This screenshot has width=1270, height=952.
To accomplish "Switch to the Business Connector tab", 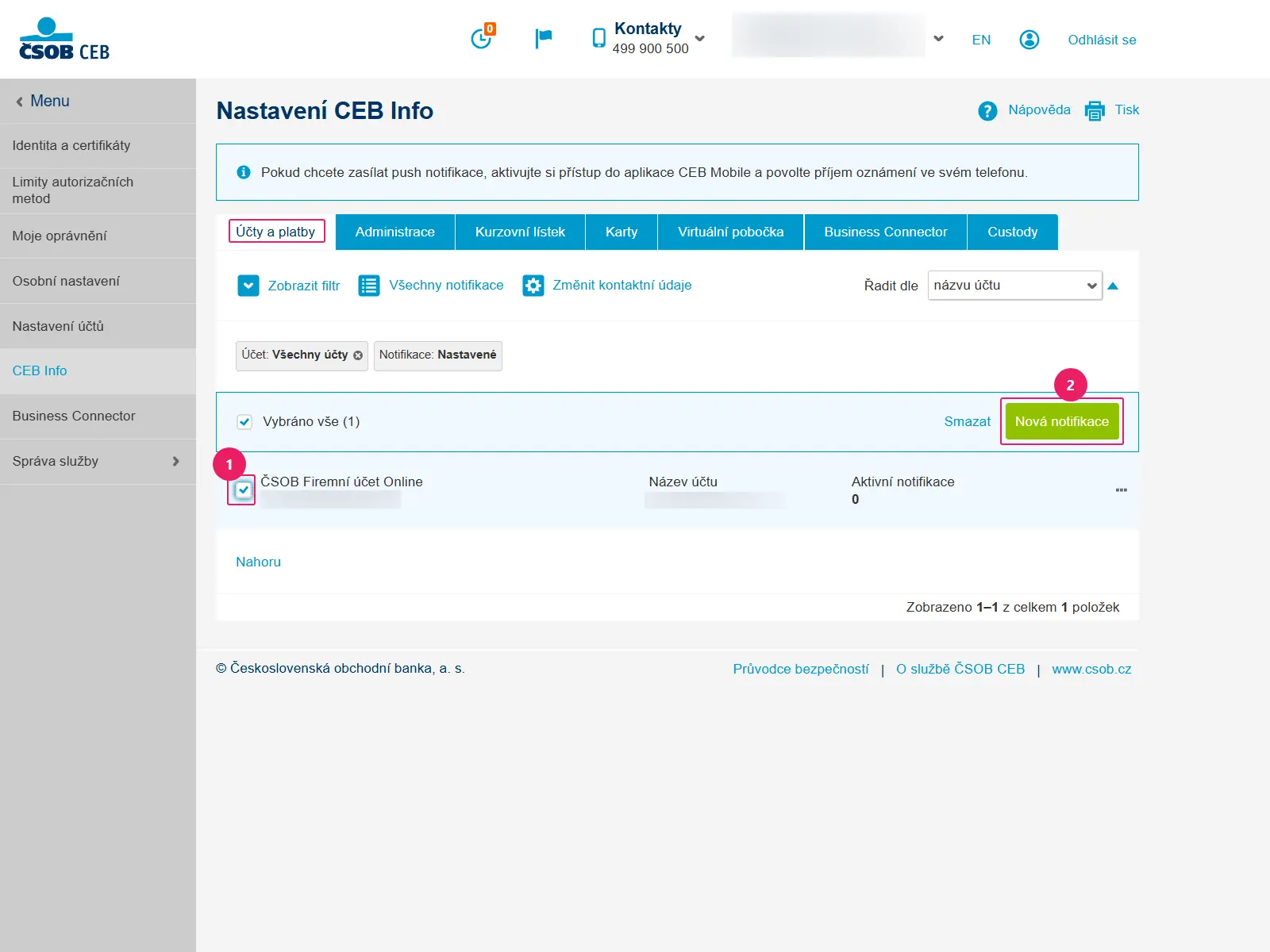I will pyautogui.click(x=886, y=232).
